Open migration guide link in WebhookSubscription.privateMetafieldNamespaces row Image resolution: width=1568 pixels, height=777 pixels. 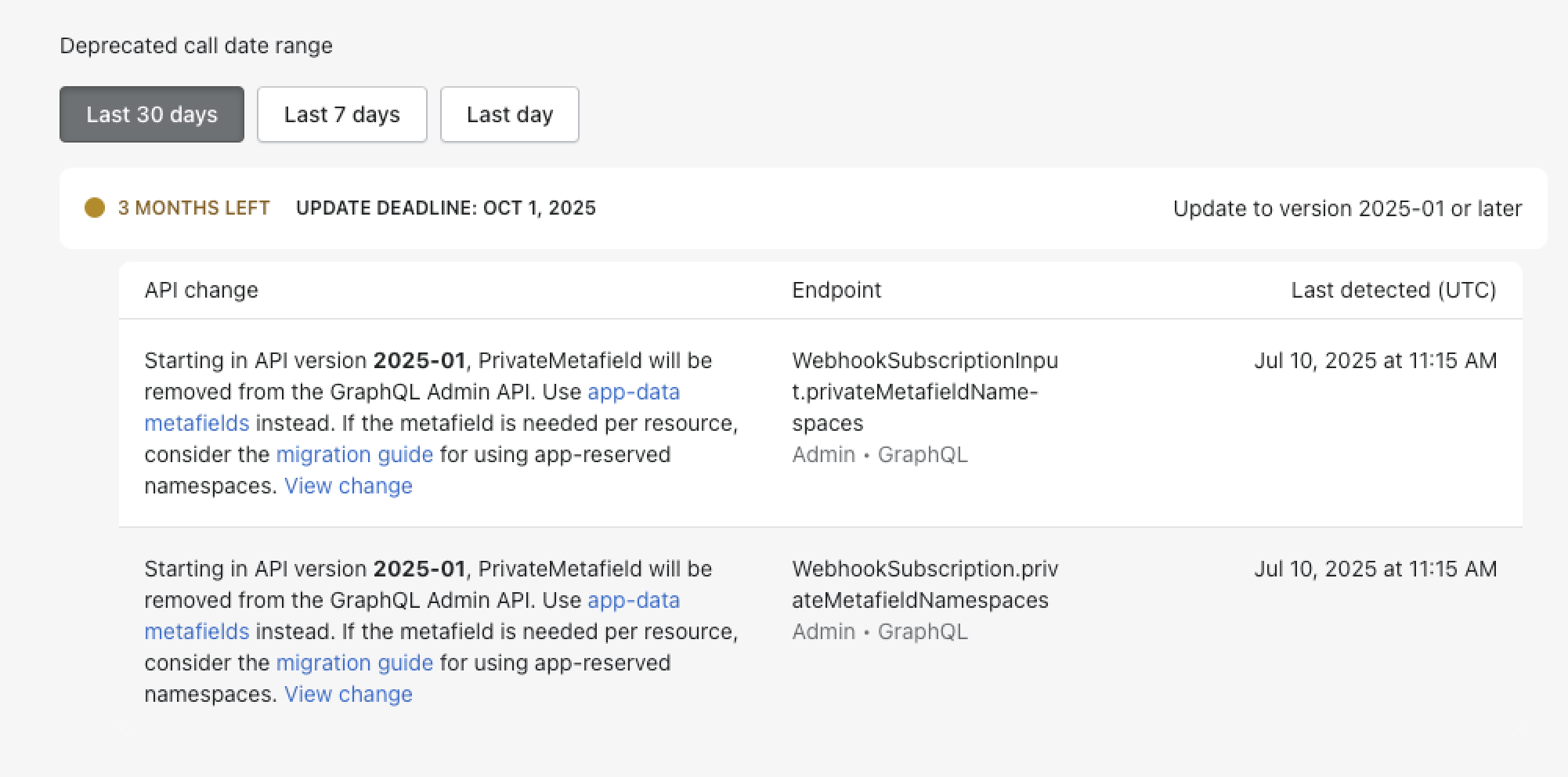click(x=355, y=663)
